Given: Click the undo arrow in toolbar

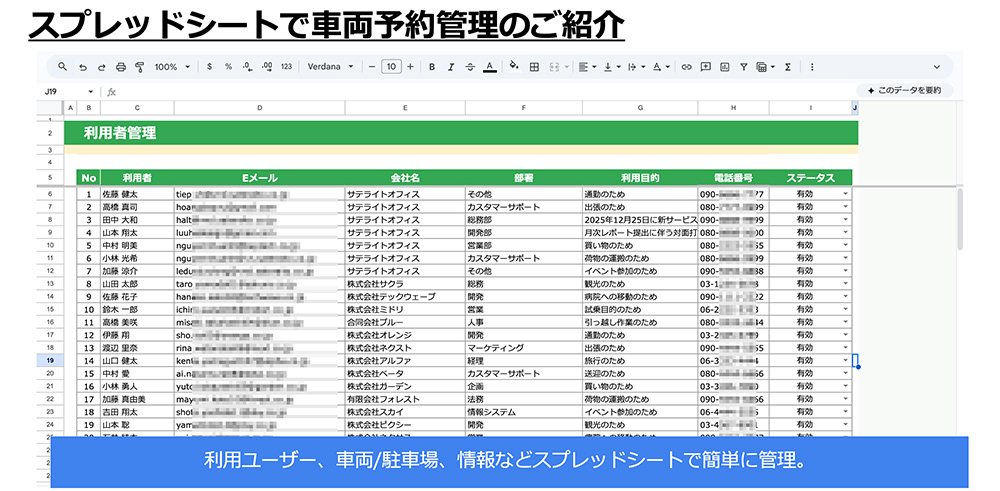Looking at the screenshot, I should click(82, 67).
